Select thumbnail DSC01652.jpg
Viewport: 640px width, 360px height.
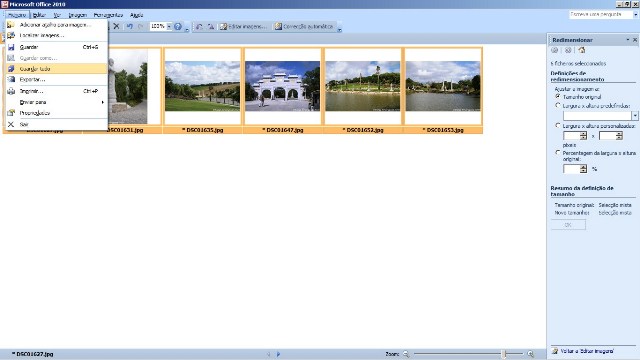click(x=362, y=90)
